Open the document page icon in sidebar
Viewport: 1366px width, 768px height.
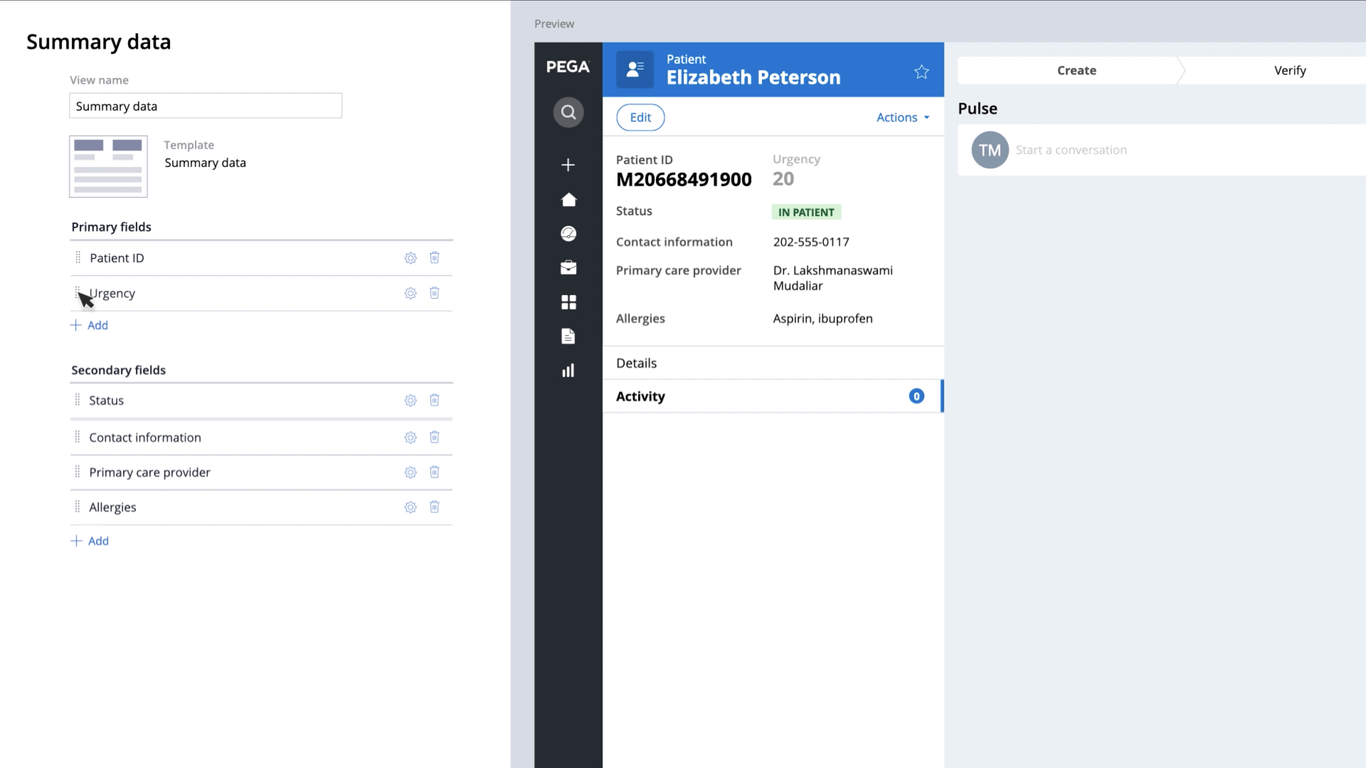click(x=568, y=336)
